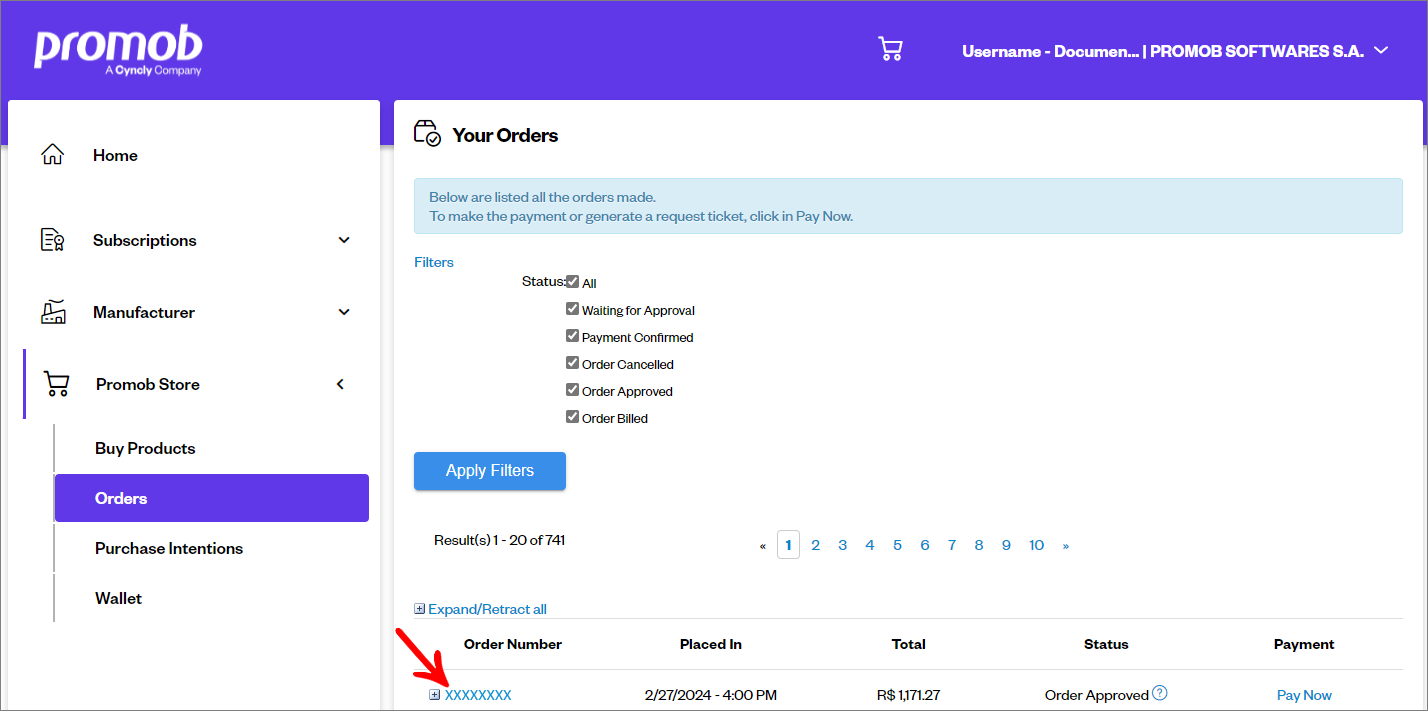Go to Home in sidebar
This screenshot has height=711, width=1428.
[x=115, y=155]
